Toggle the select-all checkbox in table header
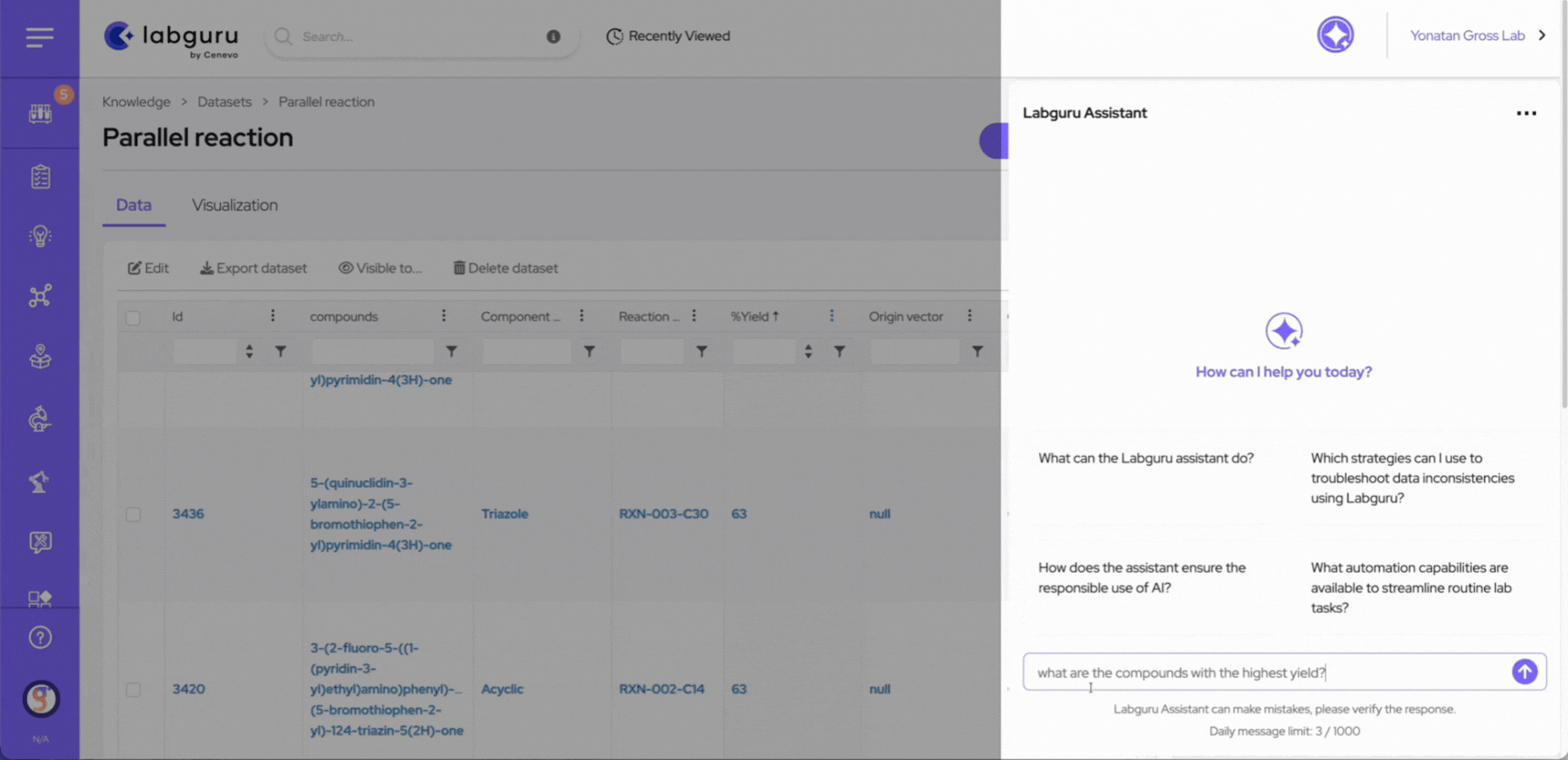Image resolution: width=1568 pixels, height=760 pixels. (x=133, y=318)
